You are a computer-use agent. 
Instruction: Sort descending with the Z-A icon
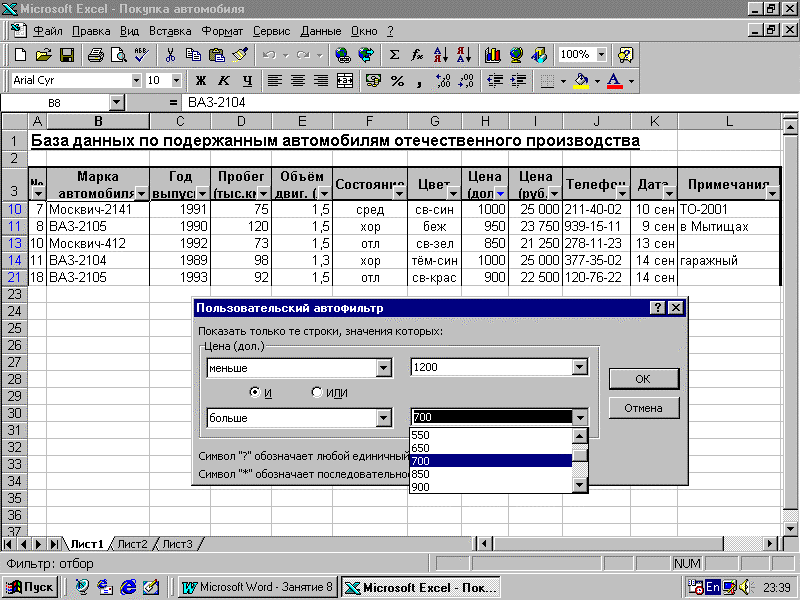click(464, 55)
